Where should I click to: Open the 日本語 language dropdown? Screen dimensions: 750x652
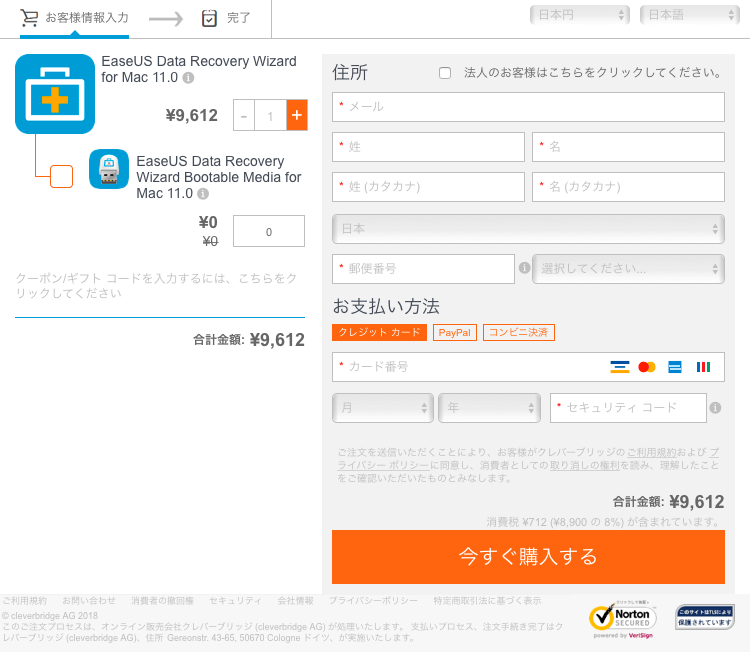click(689, 15)
